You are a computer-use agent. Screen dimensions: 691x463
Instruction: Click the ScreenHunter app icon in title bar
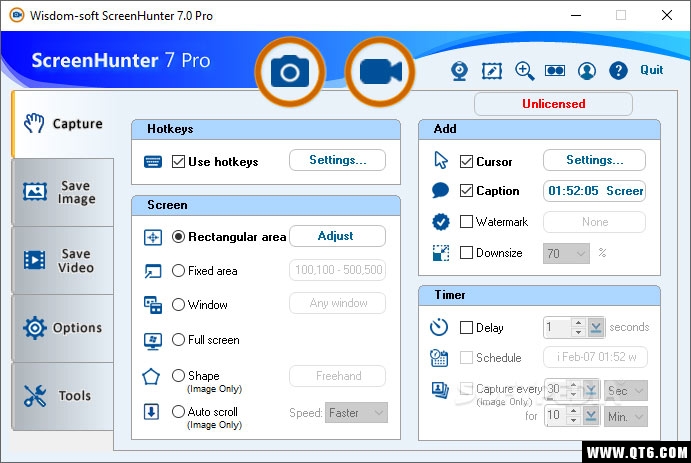coord(17,15)
